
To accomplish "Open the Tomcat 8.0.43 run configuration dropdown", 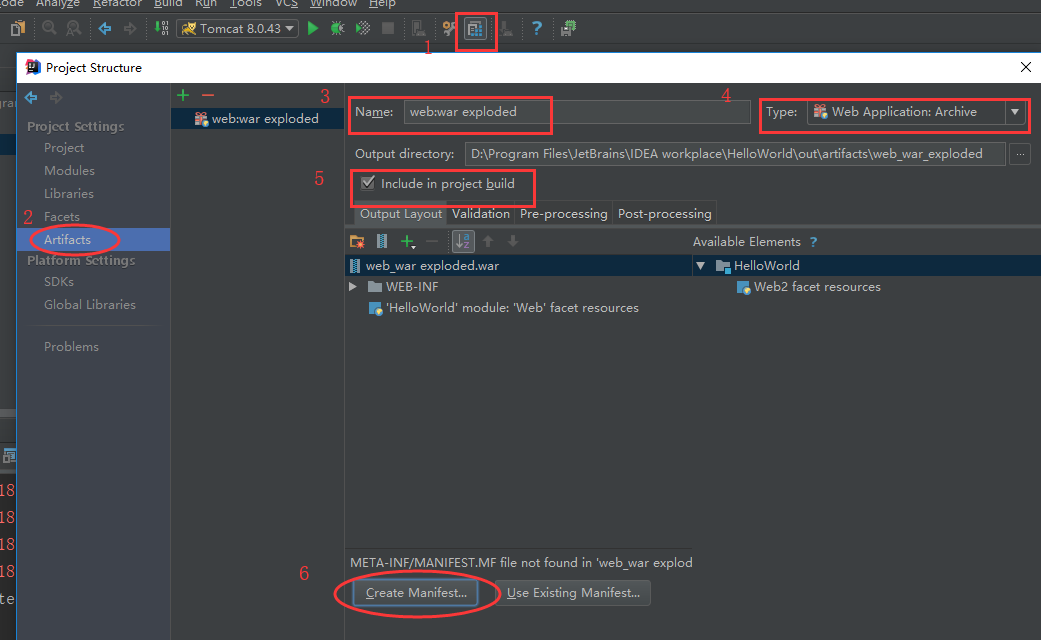I will pos(237,29).
